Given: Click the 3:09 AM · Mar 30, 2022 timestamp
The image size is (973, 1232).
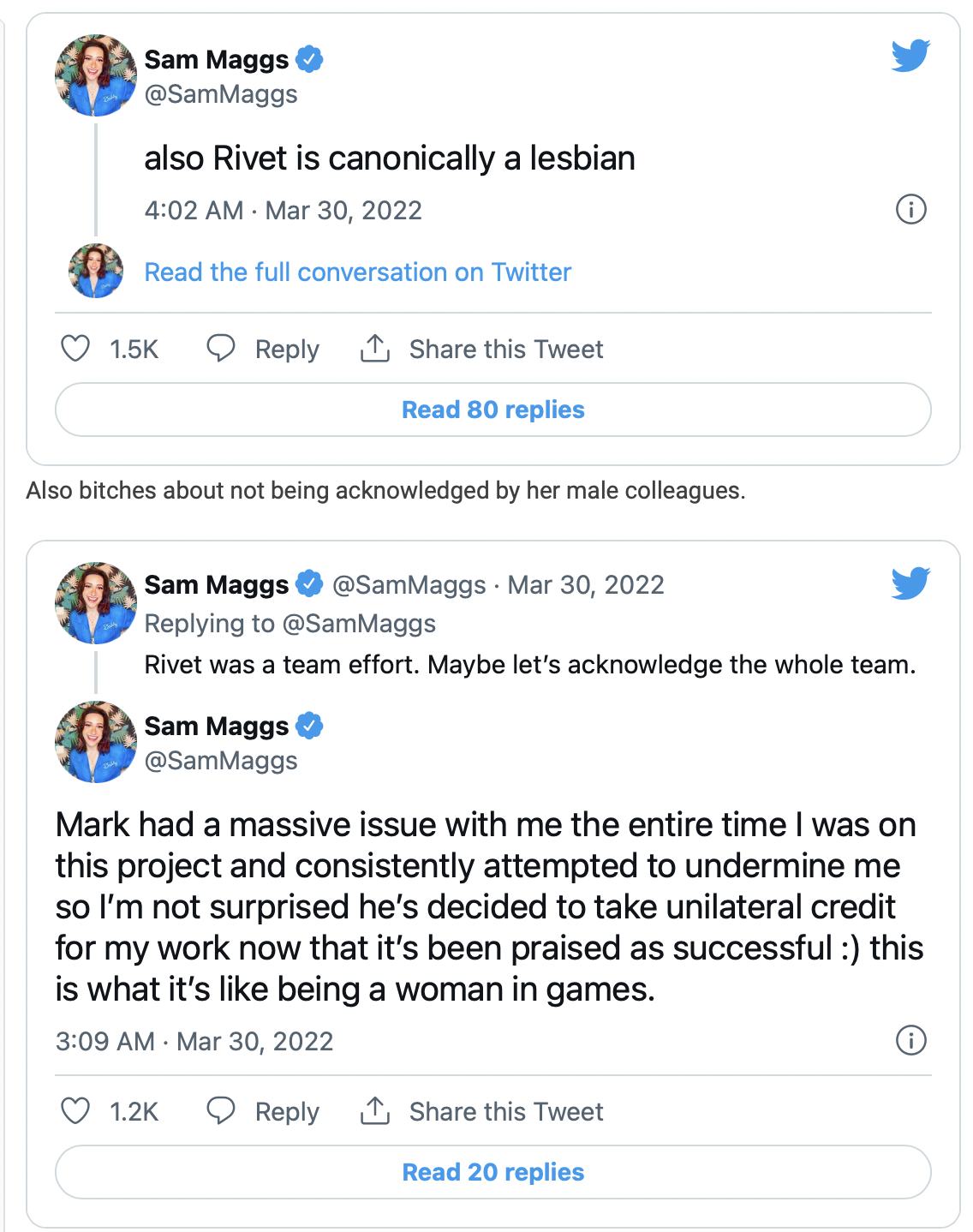Looking at the screenshot, I should coord(194,1042).
